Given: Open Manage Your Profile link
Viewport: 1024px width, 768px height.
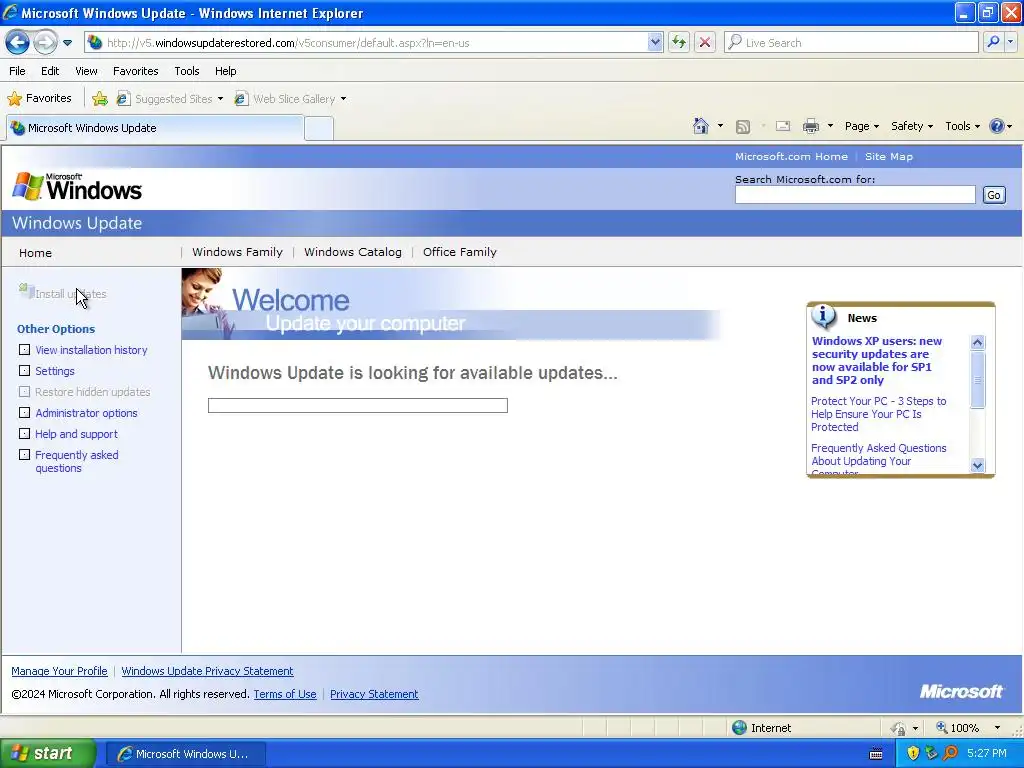Looking at the screenshot, I should tap(59, 671).
